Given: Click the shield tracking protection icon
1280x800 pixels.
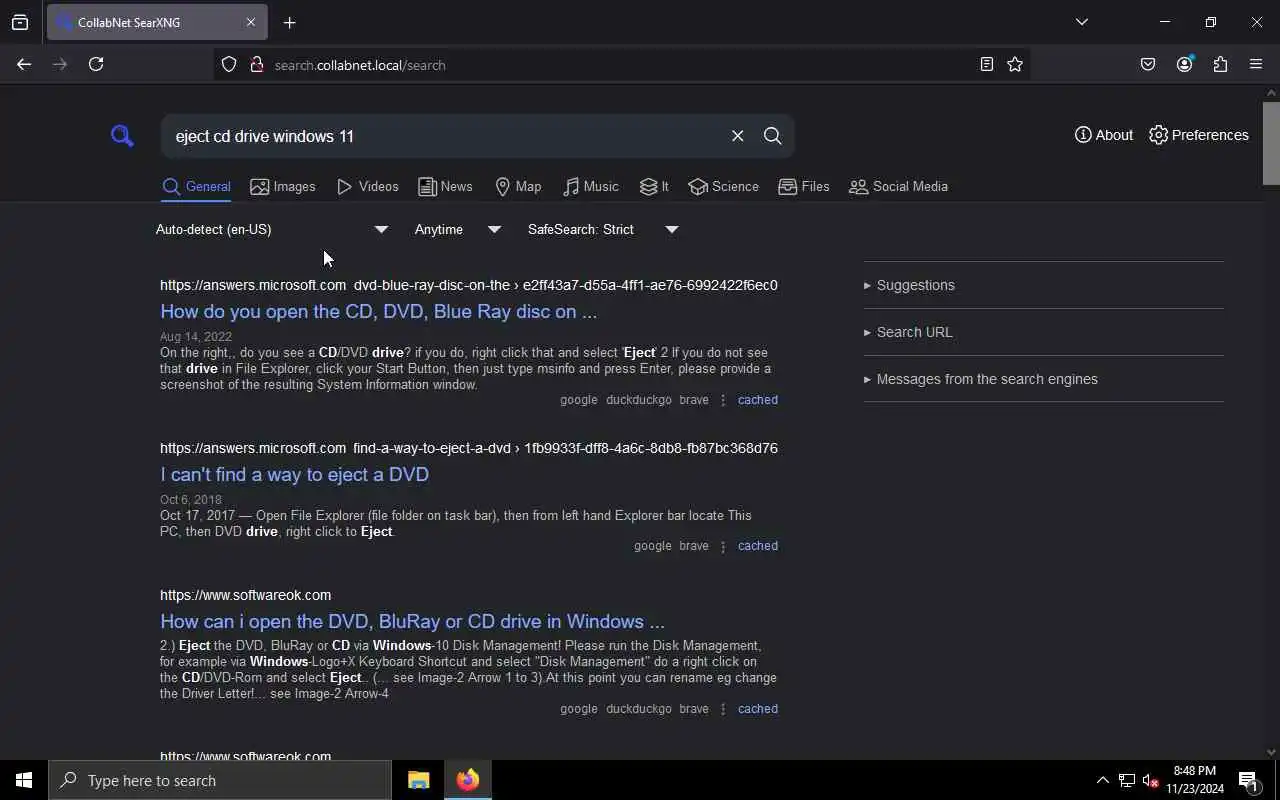Looking at the screenshot, I should click(229, 64).
